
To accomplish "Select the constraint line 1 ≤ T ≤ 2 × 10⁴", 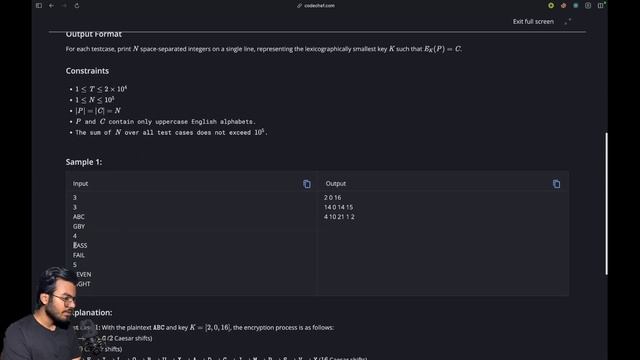I will [x=101, y=89].
